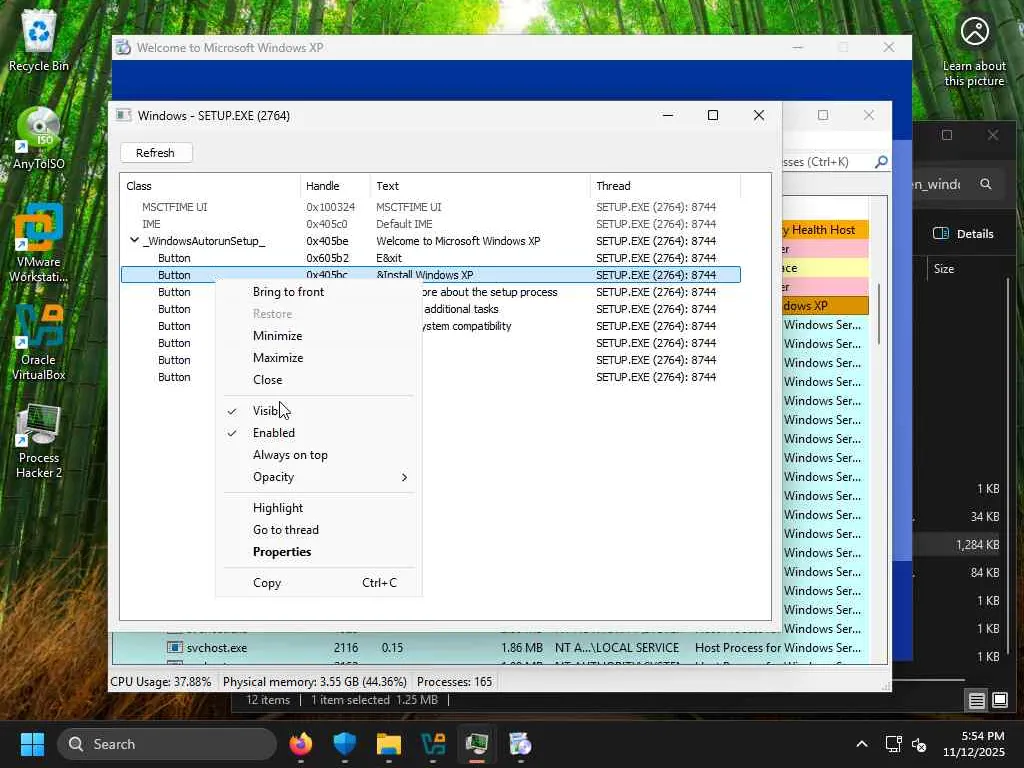Sort by the Thread column header
1024x768 pixels.
click(665, 186)
